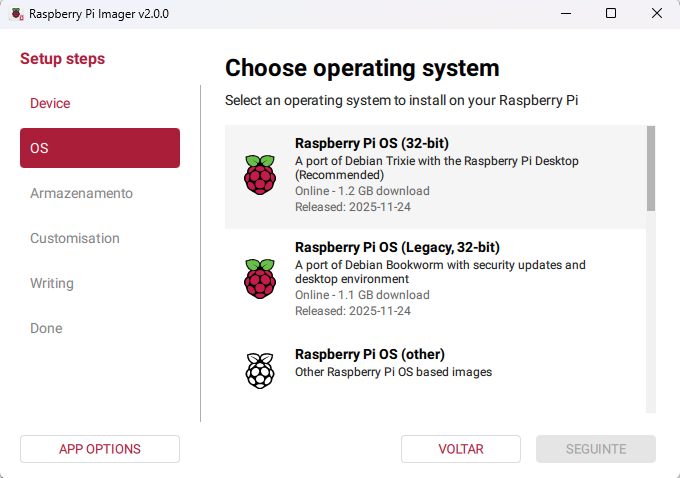Viewport: 680px width, 478px height.
Task: Close the Raspberry Pi Imager window
Action: [x=656, y=14]
